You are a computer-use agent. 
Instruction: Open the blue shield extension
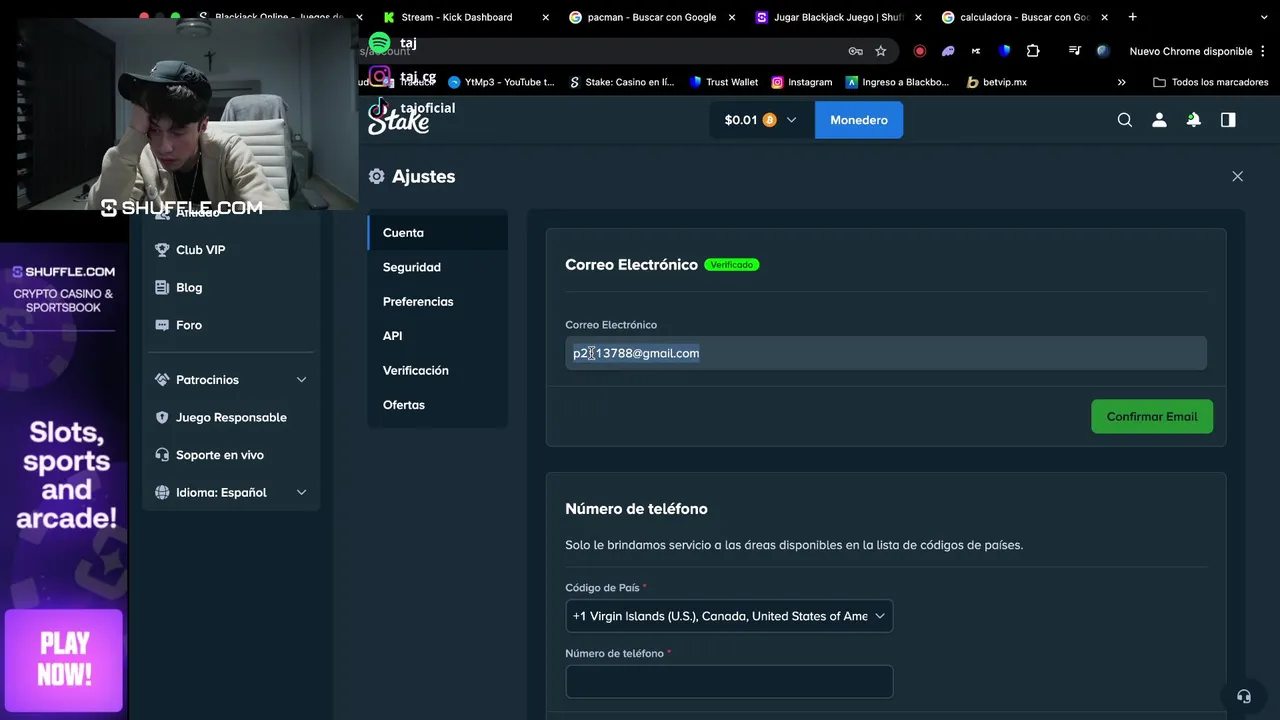point(1005,51)
